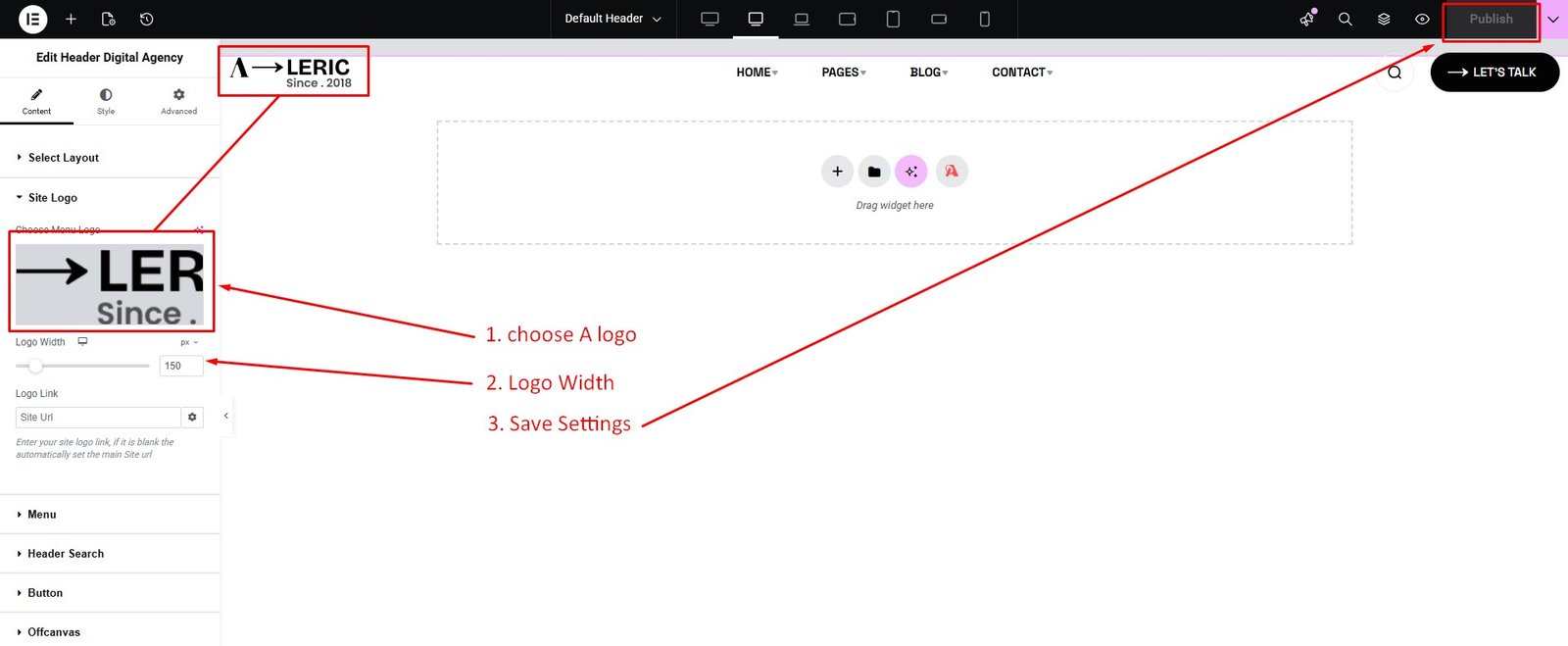Expand the Offcanvas section

[x=54, y=632]
